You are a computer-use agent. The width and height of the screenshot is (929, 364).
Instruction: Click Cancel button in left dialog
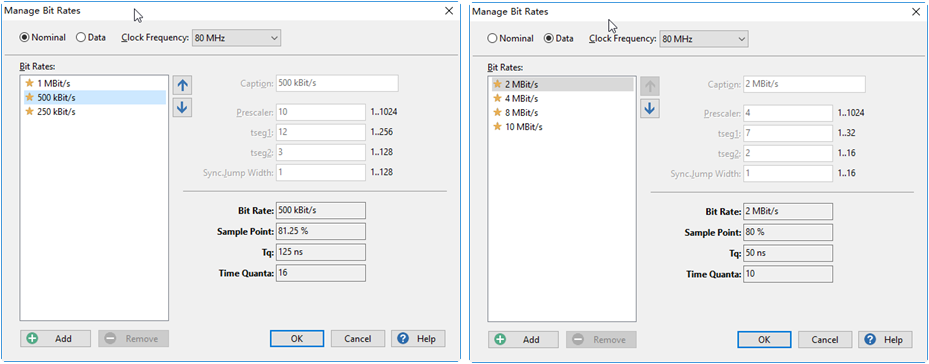358,339
